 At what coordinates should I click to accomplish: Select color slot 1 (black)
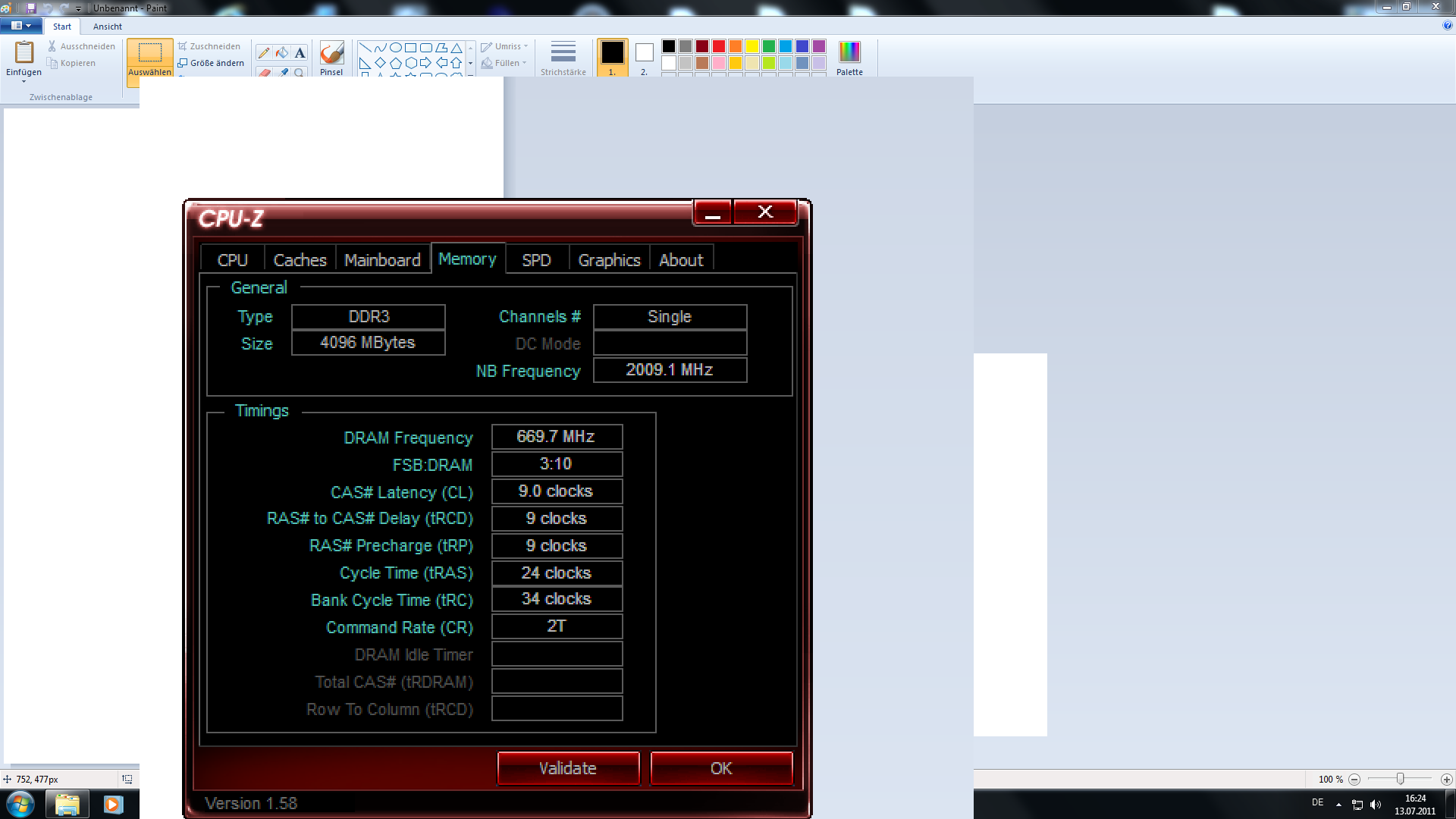coord(612,53)
